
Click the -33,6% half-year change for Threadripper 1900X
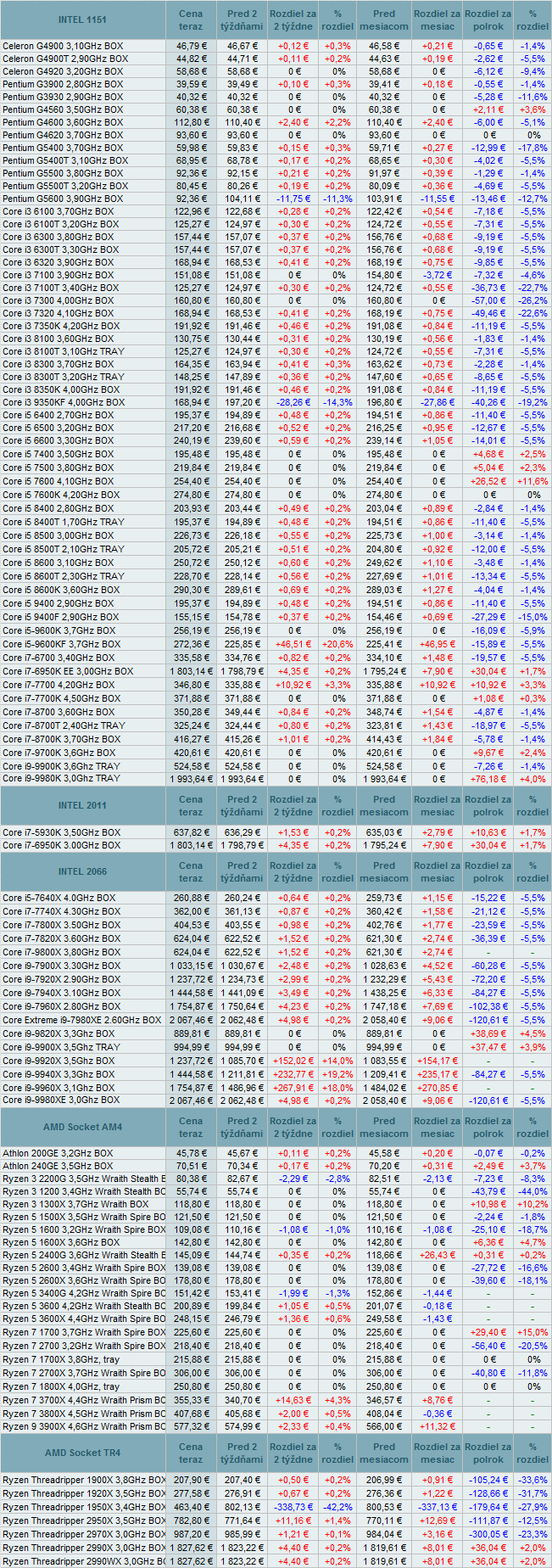point(533,1479)
